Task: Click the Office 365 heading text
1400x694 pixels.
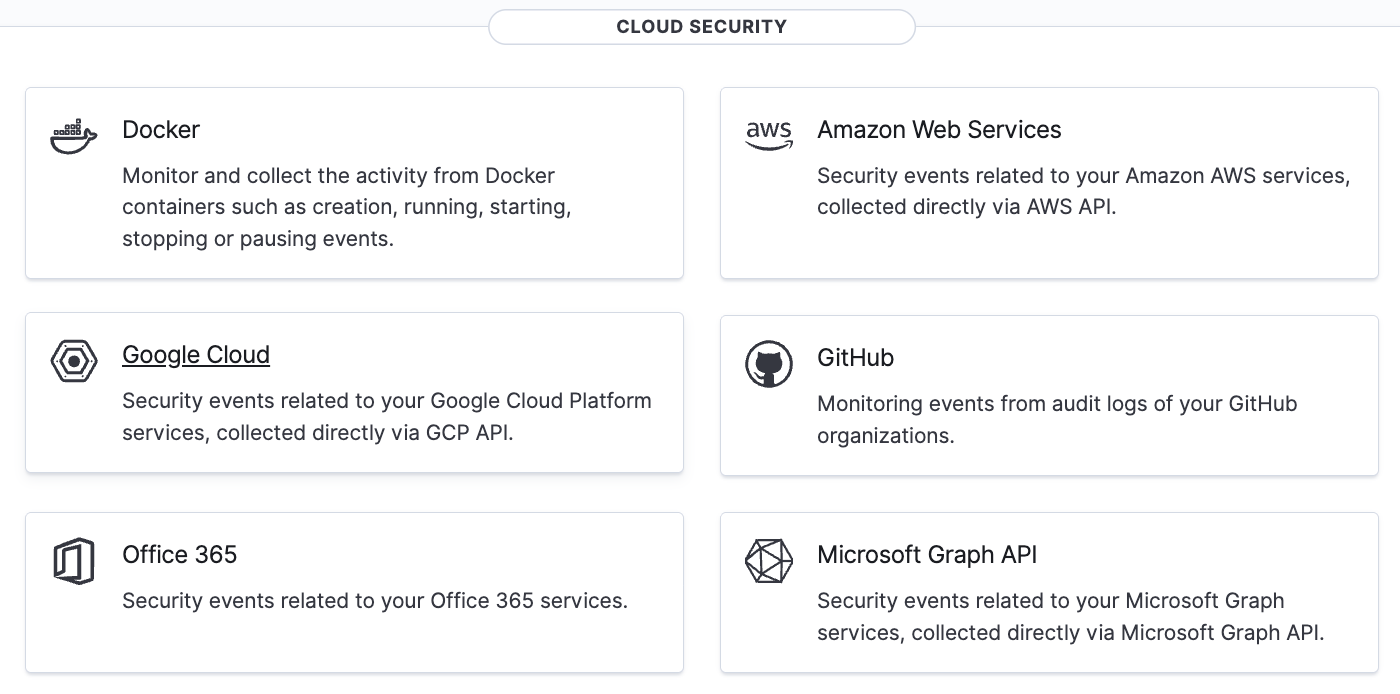Action: [179, 554]
